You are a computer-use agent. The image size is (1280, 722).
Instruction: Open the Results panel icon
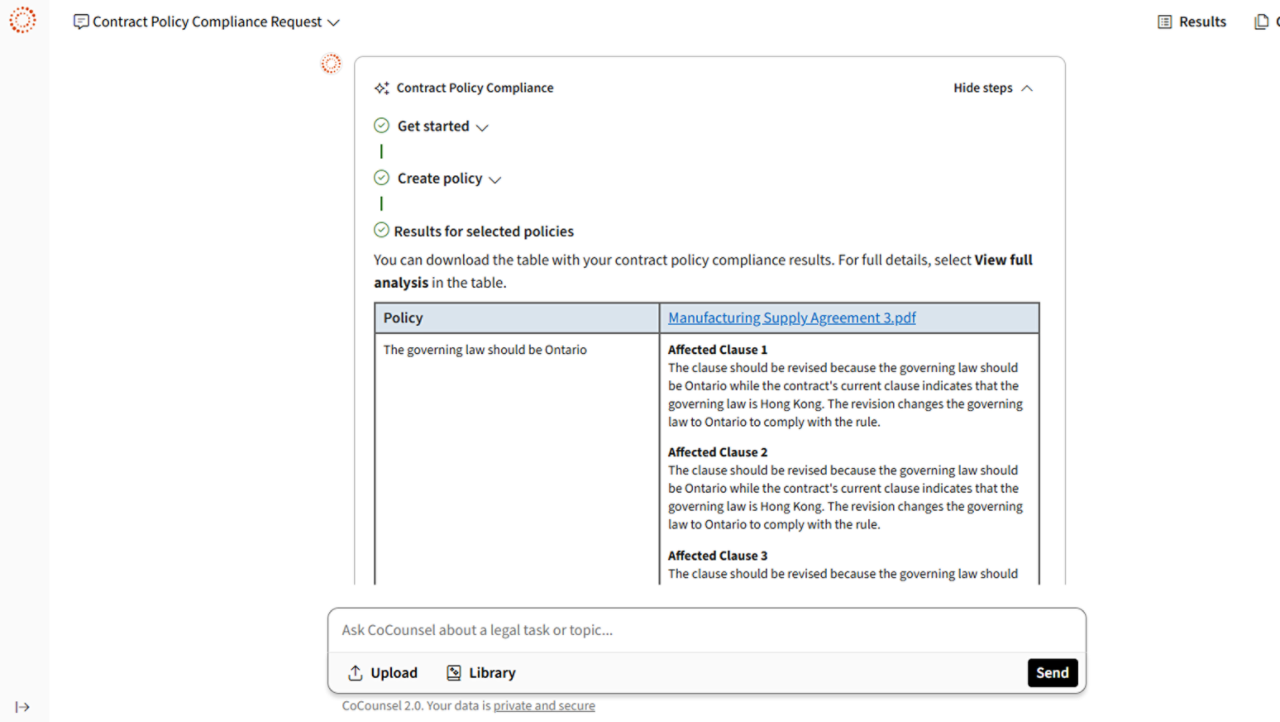1165,22
